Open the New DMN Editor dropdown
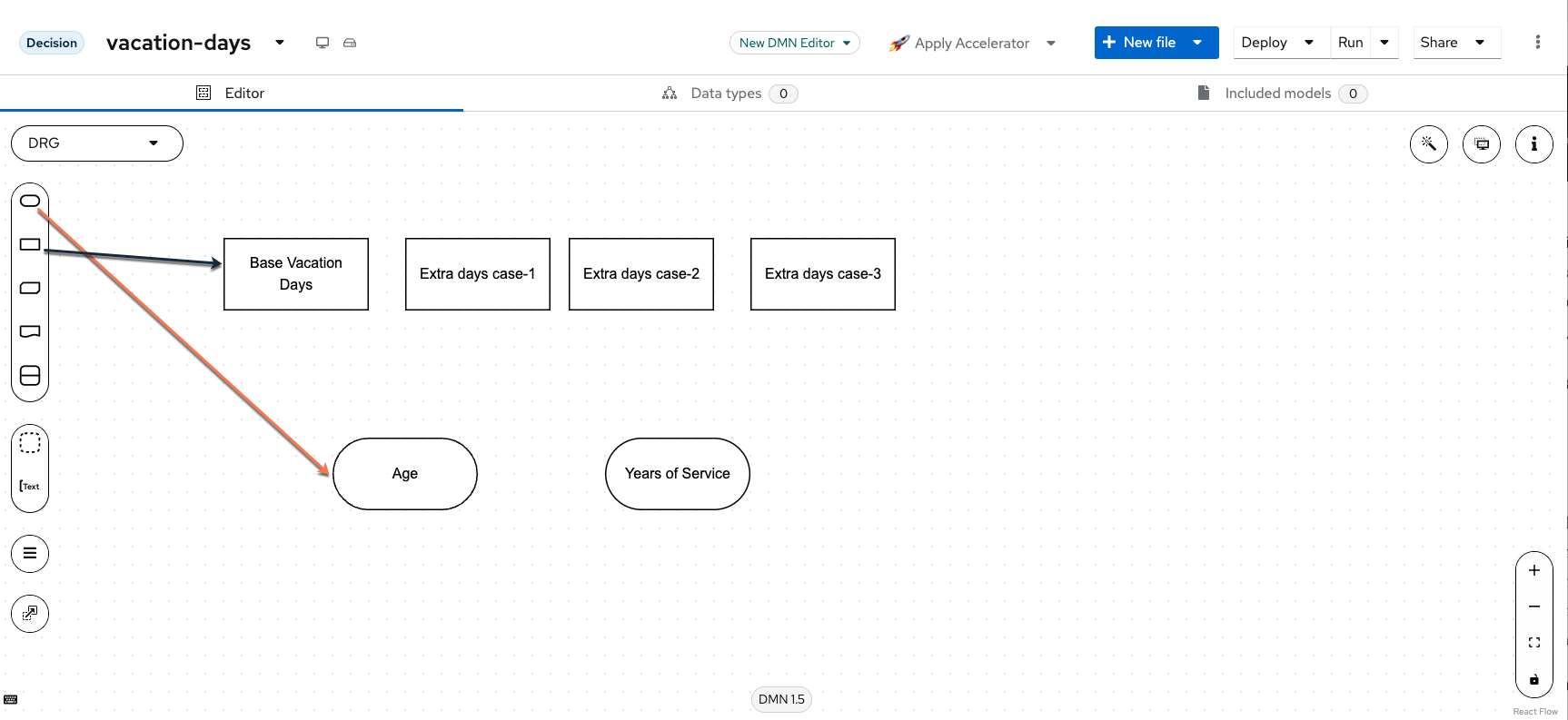Viewport: 1568px width, 720px height. tap(794, 43)
